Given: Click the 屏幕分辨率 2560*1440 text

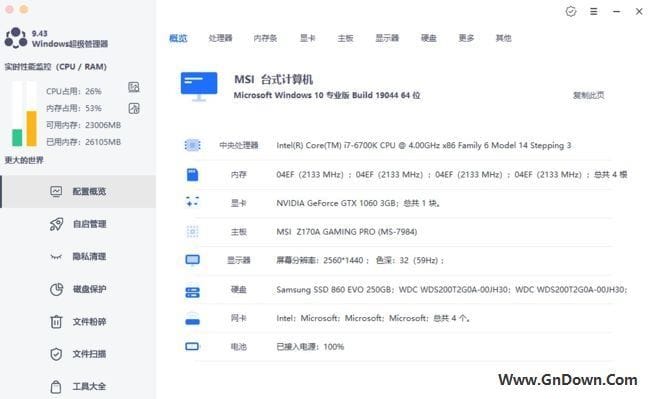Looking at the screenshot, I should click(360, 261).
